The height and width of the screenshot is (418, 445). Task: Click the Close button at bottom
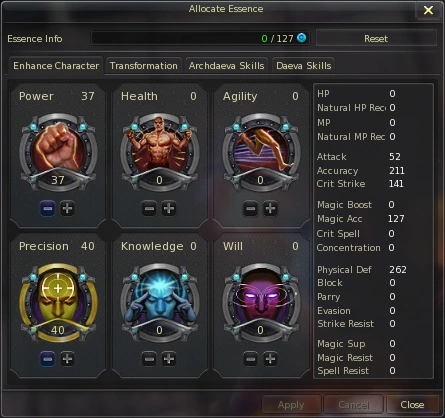(412, 405)
